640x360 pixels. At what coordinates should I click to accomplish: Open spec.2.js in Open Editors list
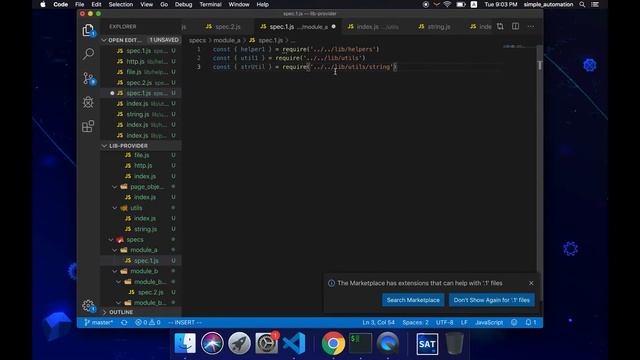click(141, 82)
